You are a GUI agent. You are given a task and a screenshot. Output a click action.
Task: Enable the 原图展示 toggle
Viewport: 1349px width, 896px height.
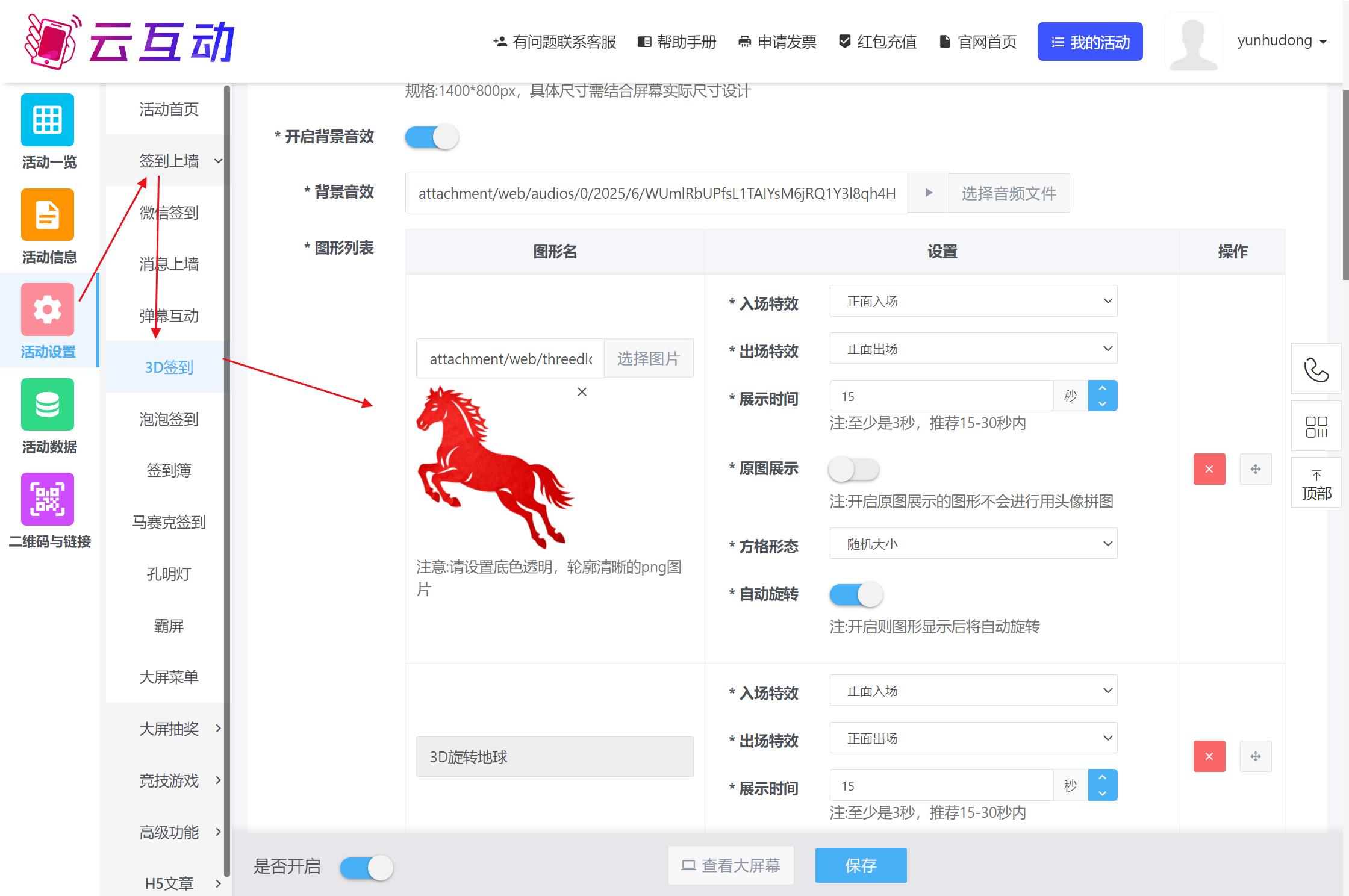tap(853, 470)
